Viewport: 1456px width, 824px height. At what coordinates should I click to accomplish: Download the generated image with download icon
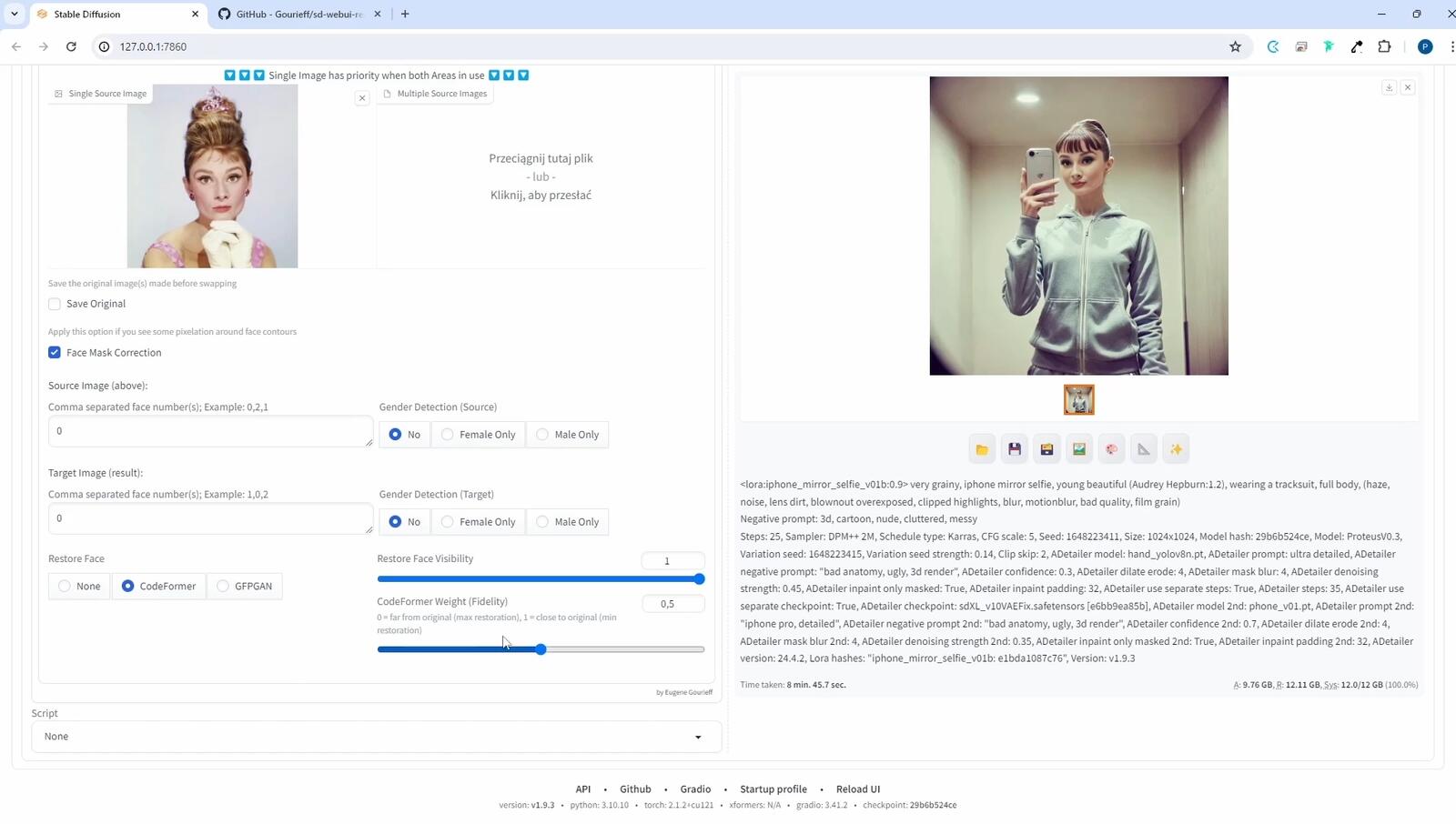1389,87
